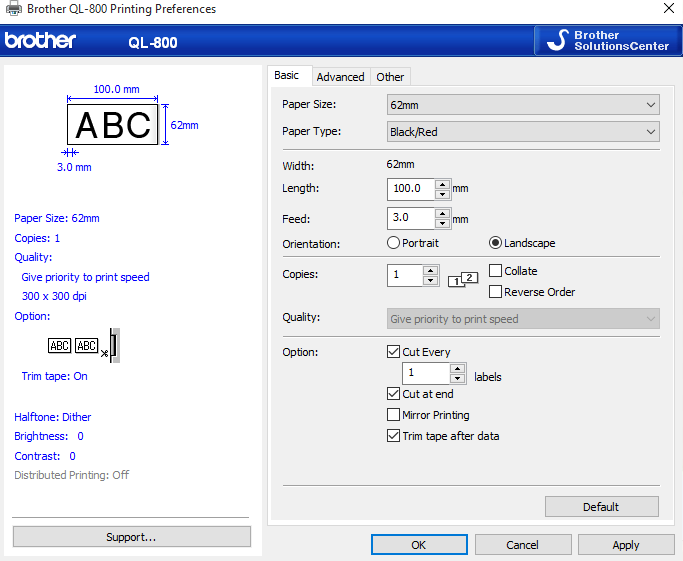Viewport: 683px width, 561px height.
Task: Select Portrait orientation
Action: tap(394, 243)
